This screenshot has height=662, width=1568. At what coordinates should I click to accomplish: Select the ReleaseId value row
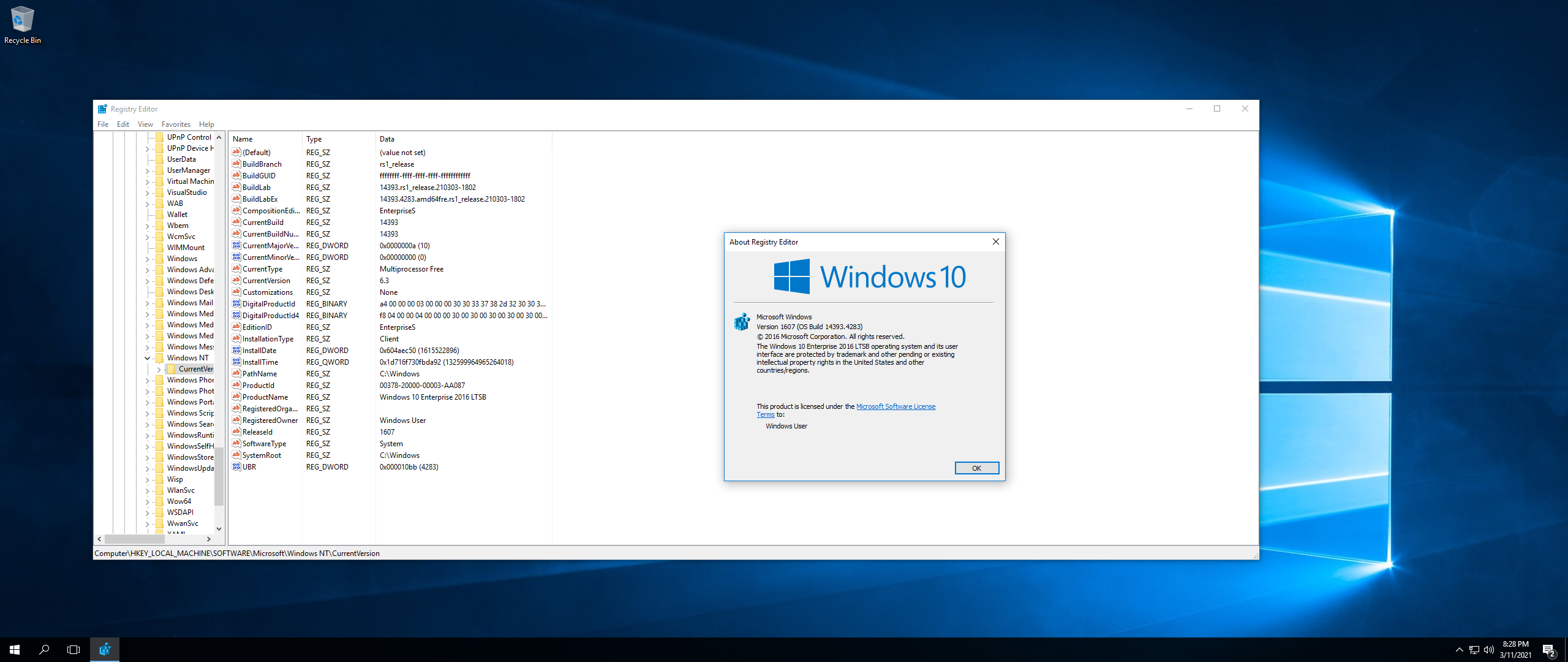(391, 432)
